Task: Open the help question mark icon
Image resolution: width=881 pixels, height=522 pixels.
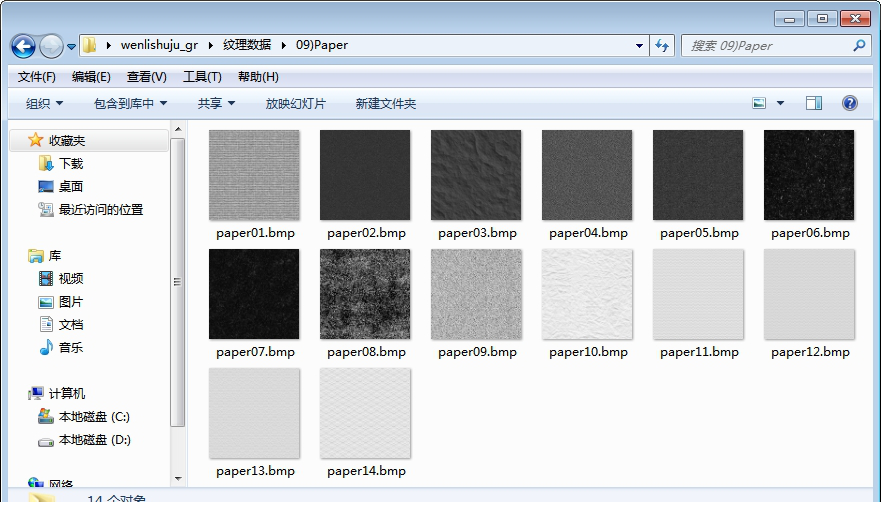Action: pyautogui.click(x=850, y=103)
